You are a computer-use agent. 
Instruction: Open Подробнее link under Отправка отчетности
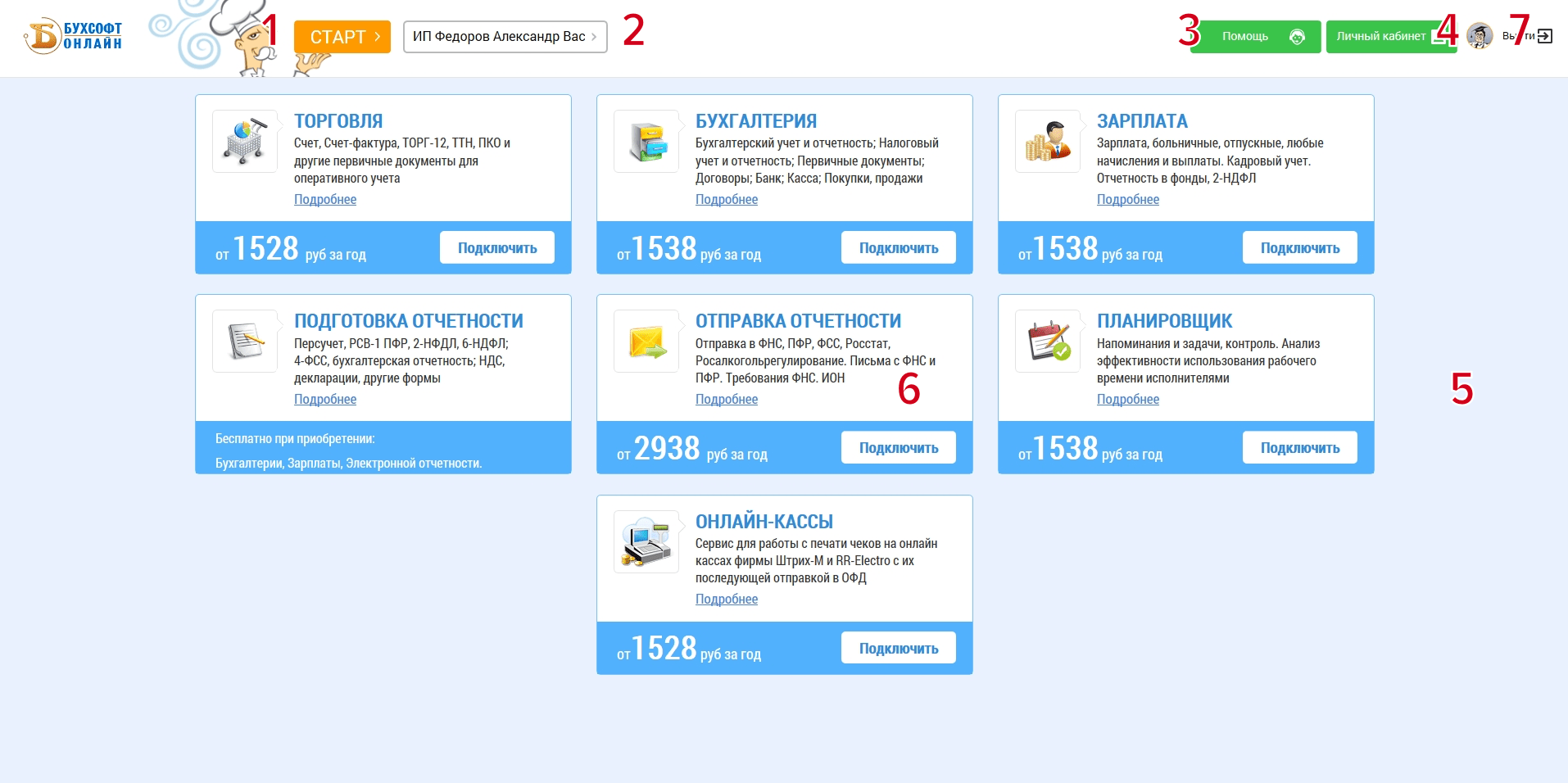(x=727, y=399)
